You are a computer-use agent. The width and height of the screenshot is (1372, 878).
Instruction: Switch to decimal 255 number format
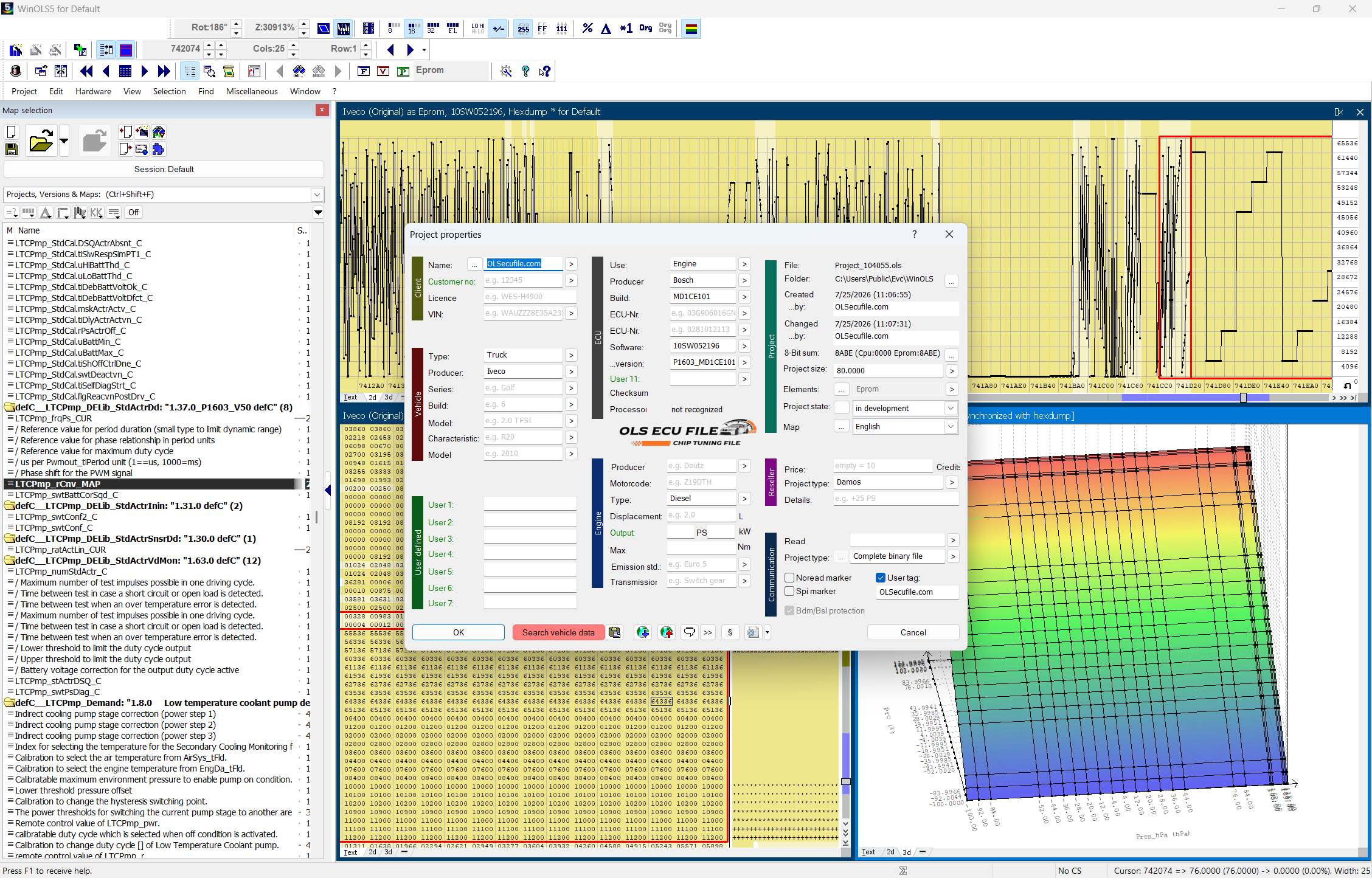pyautogui.click(x=523, y=29)
